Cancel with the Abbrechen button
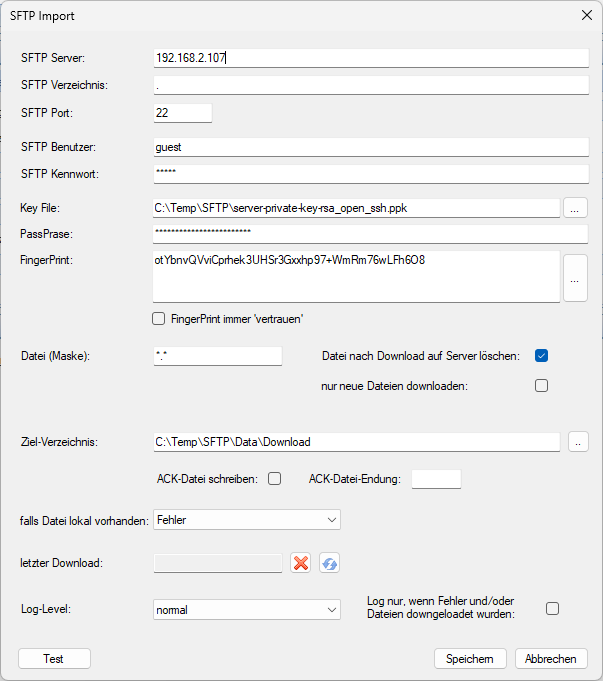The image size is (603, 681). (x=551, y=659)
